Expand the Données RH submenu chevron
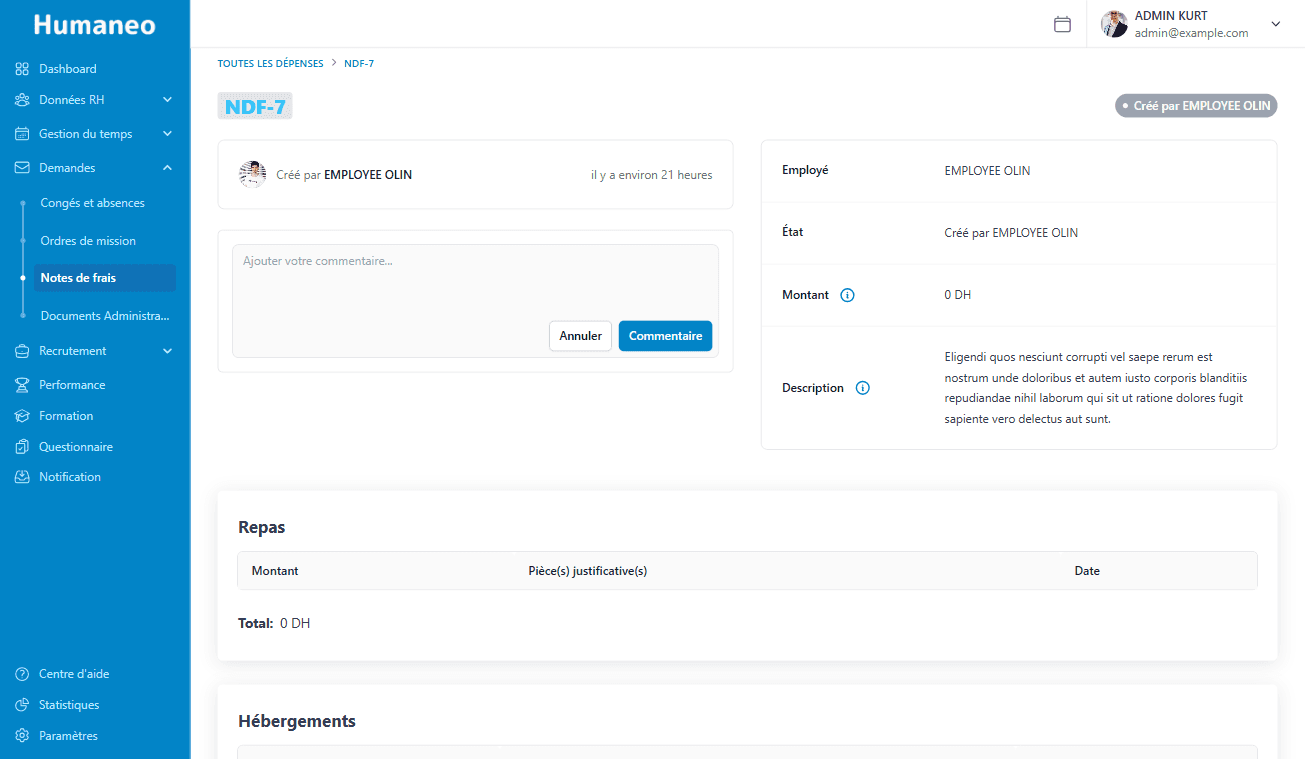This screenshot has width=1305, height=759. pyautogui.click(x=167, y=100)
